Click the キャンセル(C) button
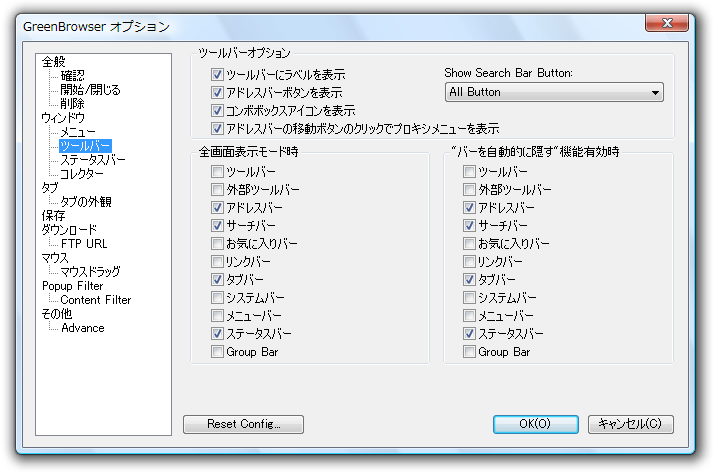Screen dimensions: 714x473 [630, 424]
